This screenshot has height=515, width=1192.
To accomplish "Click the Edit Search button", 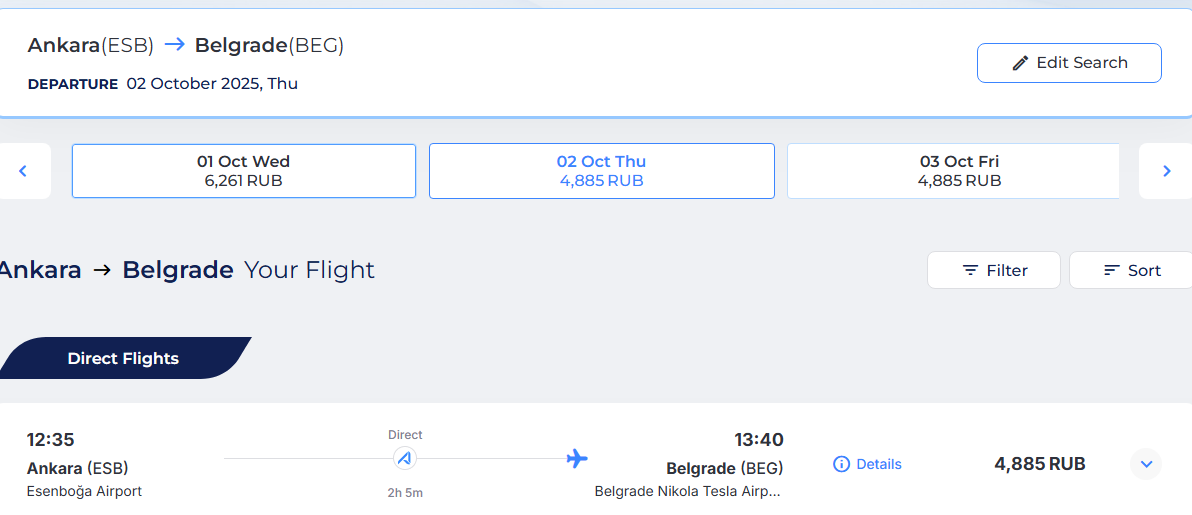I will tap(1069, 63).
